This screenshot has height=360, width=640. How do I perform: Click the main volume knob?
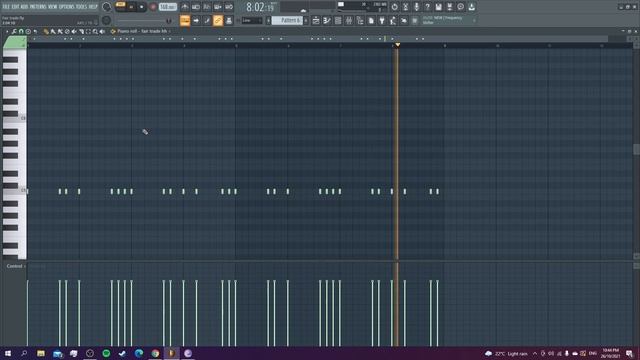pos(106,7)
